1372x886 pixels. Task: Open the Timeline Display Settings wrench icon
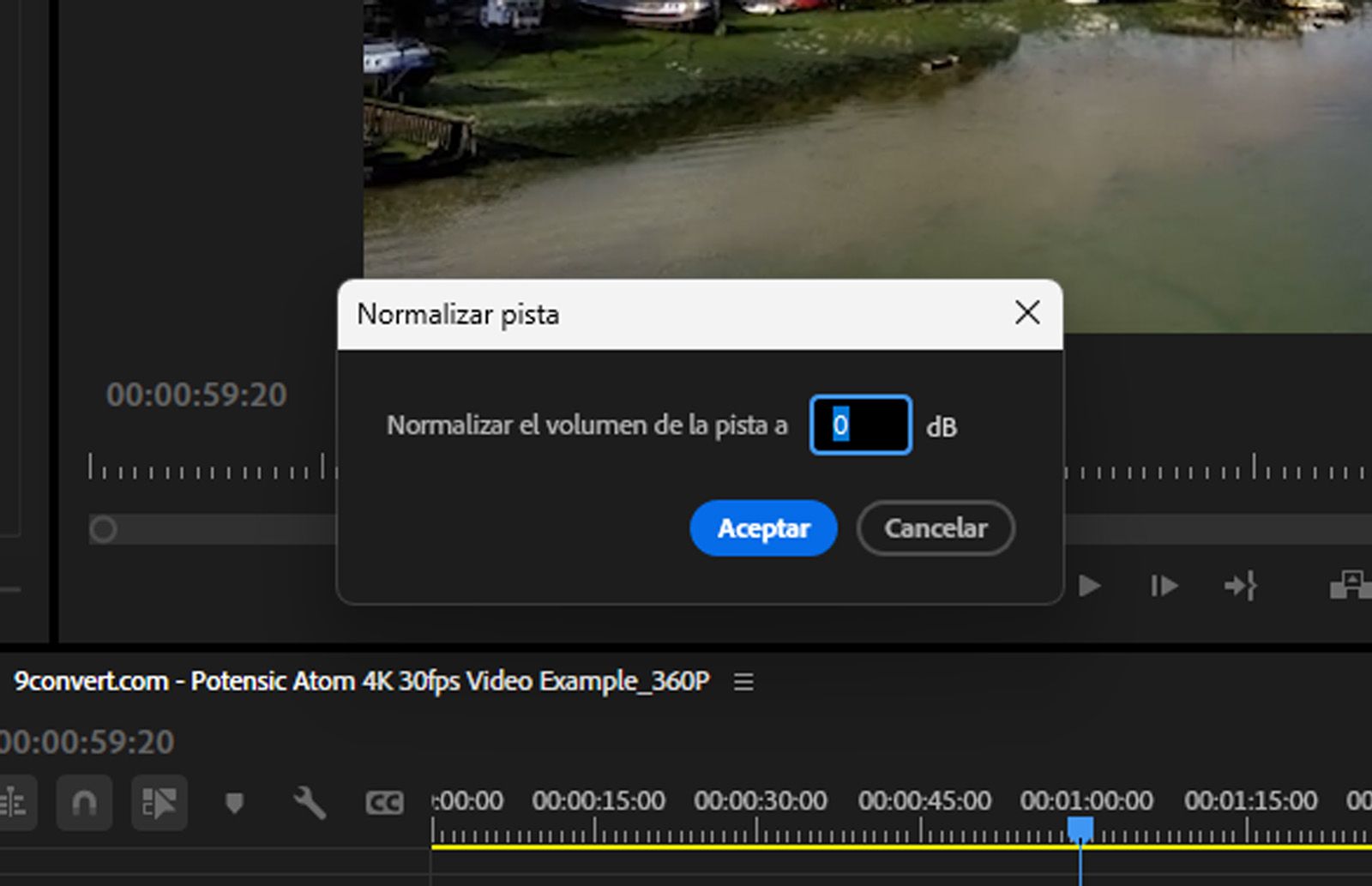click(310, 803)
